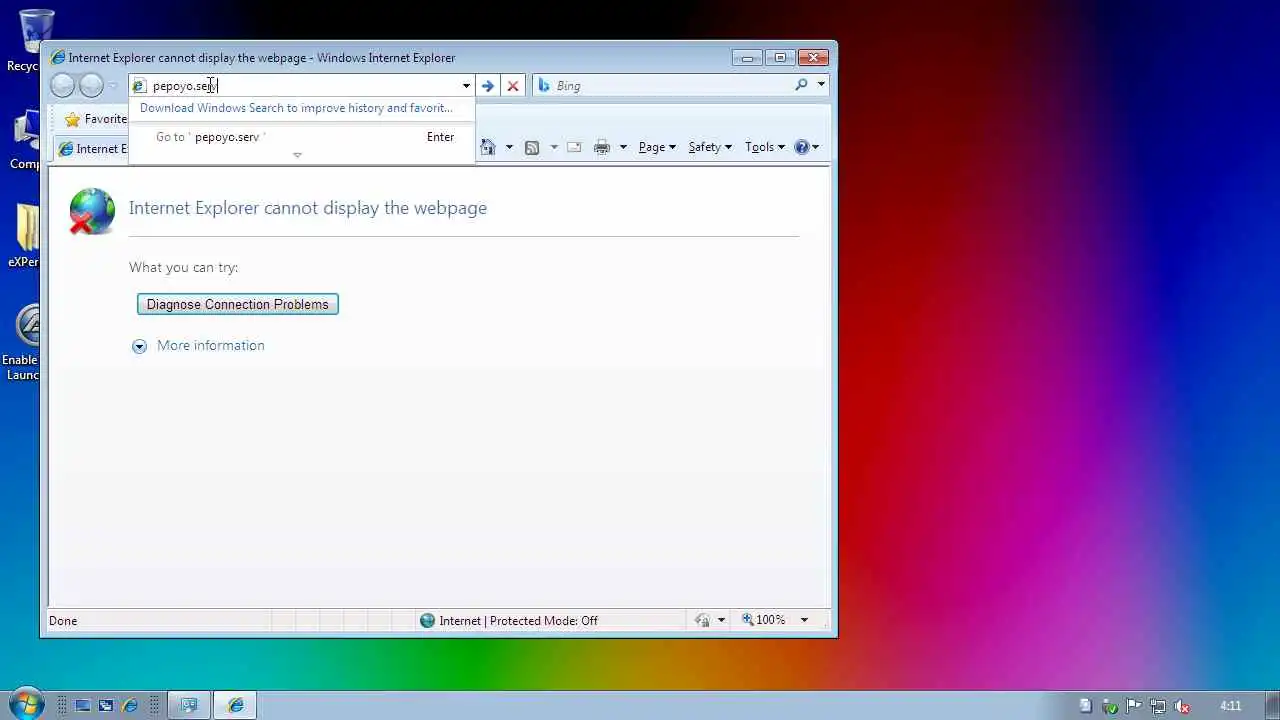Click the Print toolbar icon
Image resolution: width=1280 pixels, height=720 pixels.
(601, 147)
